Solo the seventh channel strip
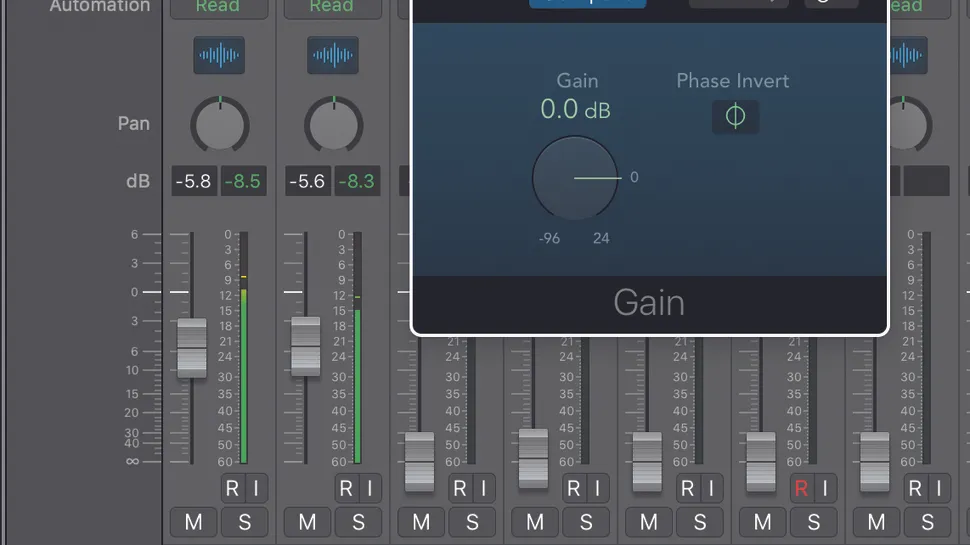Image resolution: width=970 pixels, height=545 pixels. (x=927, y=522)
